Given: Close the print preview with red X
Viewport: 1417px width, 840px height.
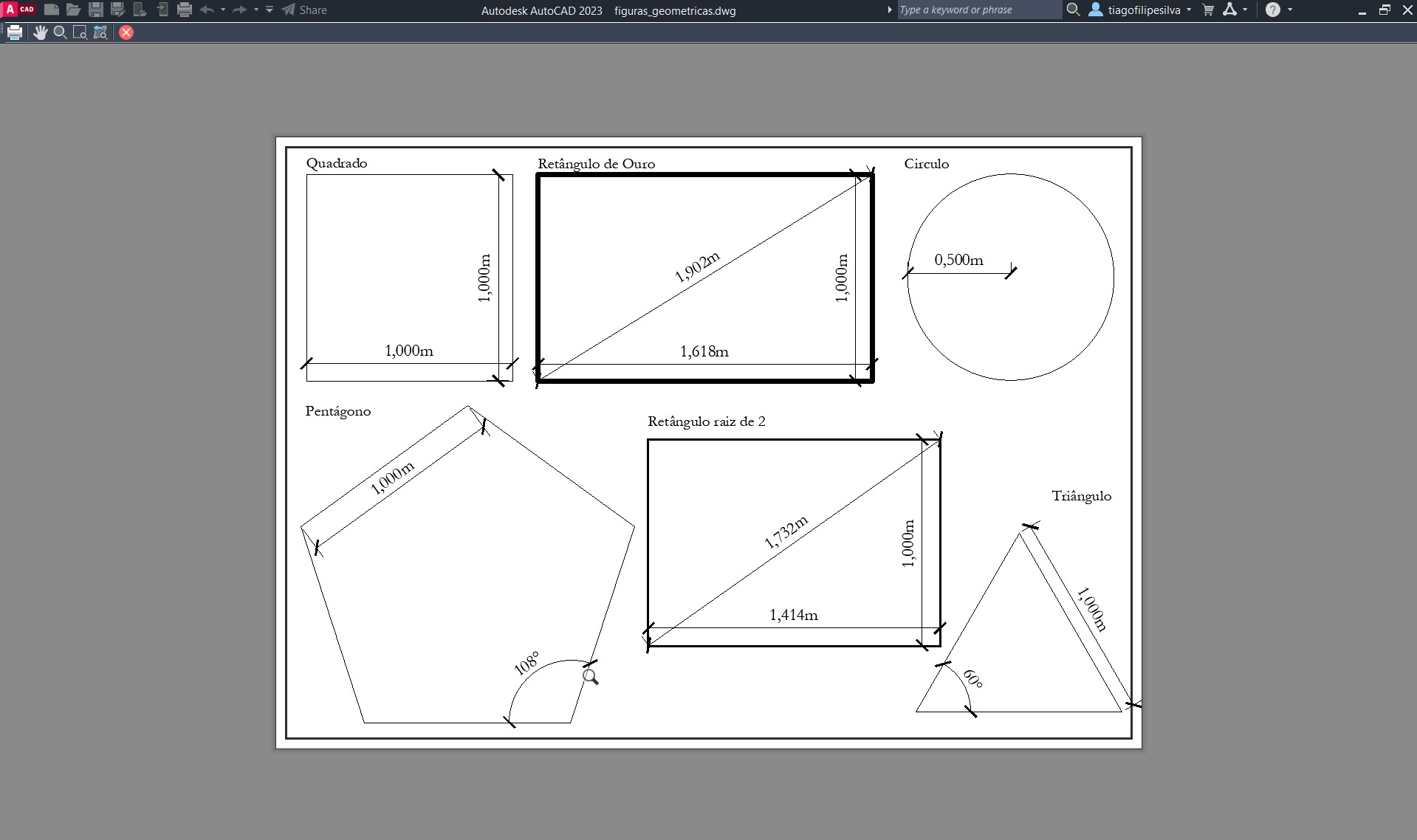Looking at the screenshot, I should coord(126,32).
